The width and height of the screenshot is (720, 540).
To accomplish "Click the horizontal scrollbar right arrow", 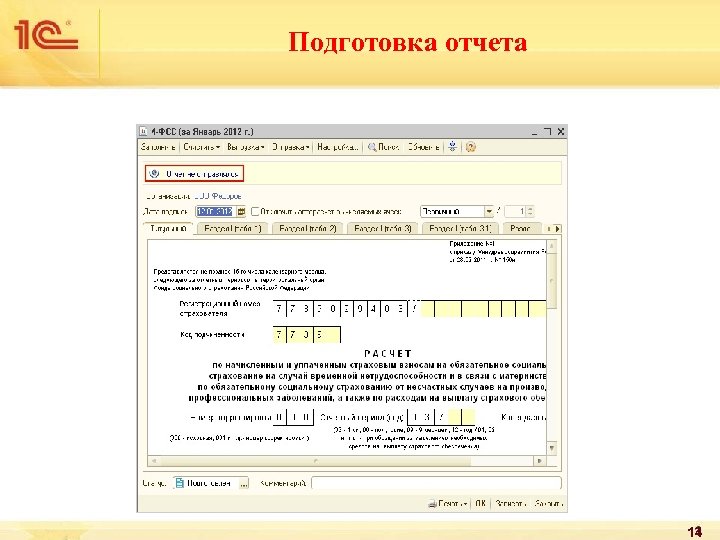I will 540,461.
